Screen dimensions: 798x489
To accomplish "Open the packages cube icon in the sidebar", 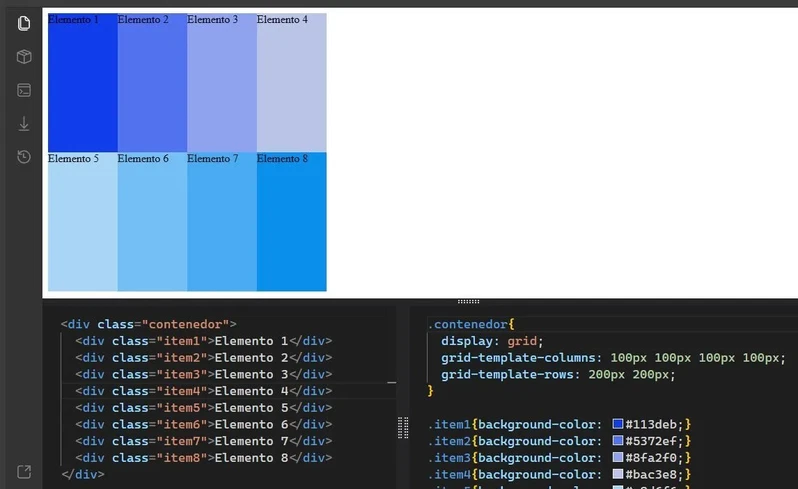I will tap(24, 56).
